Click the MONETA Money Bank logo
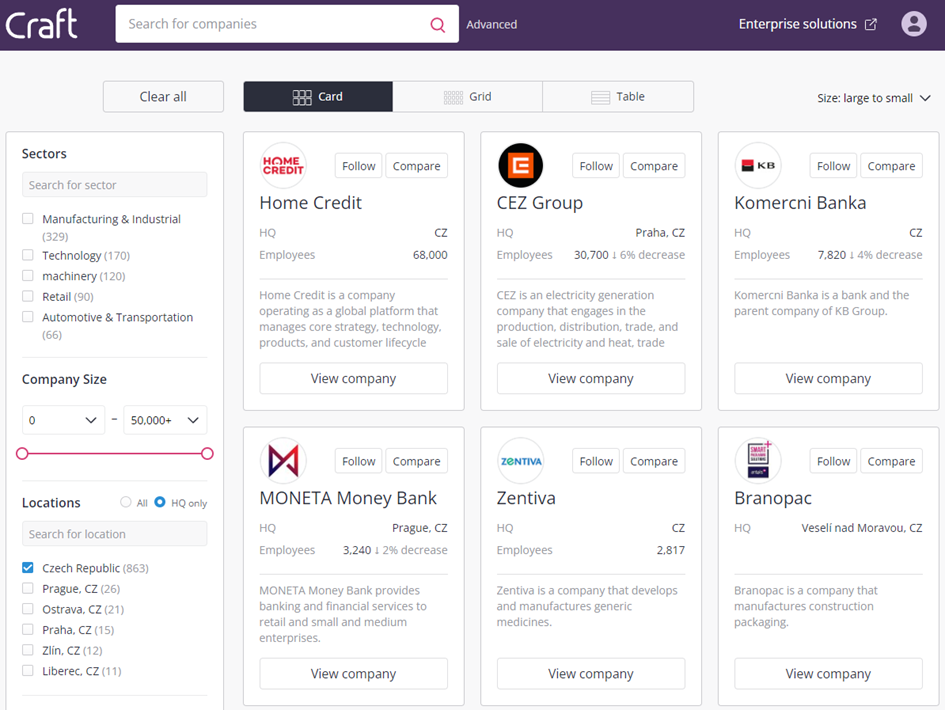 tap(283, 461)
